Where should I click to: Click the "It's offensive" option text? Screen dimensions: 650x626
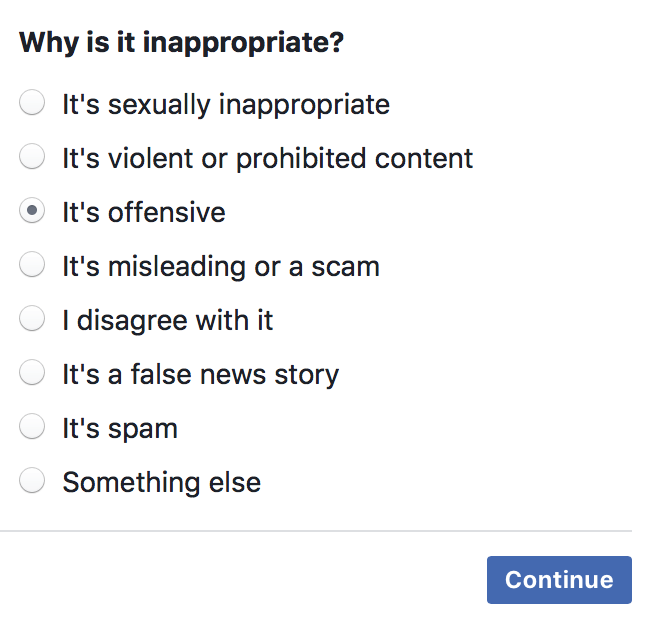pos(143,212)
